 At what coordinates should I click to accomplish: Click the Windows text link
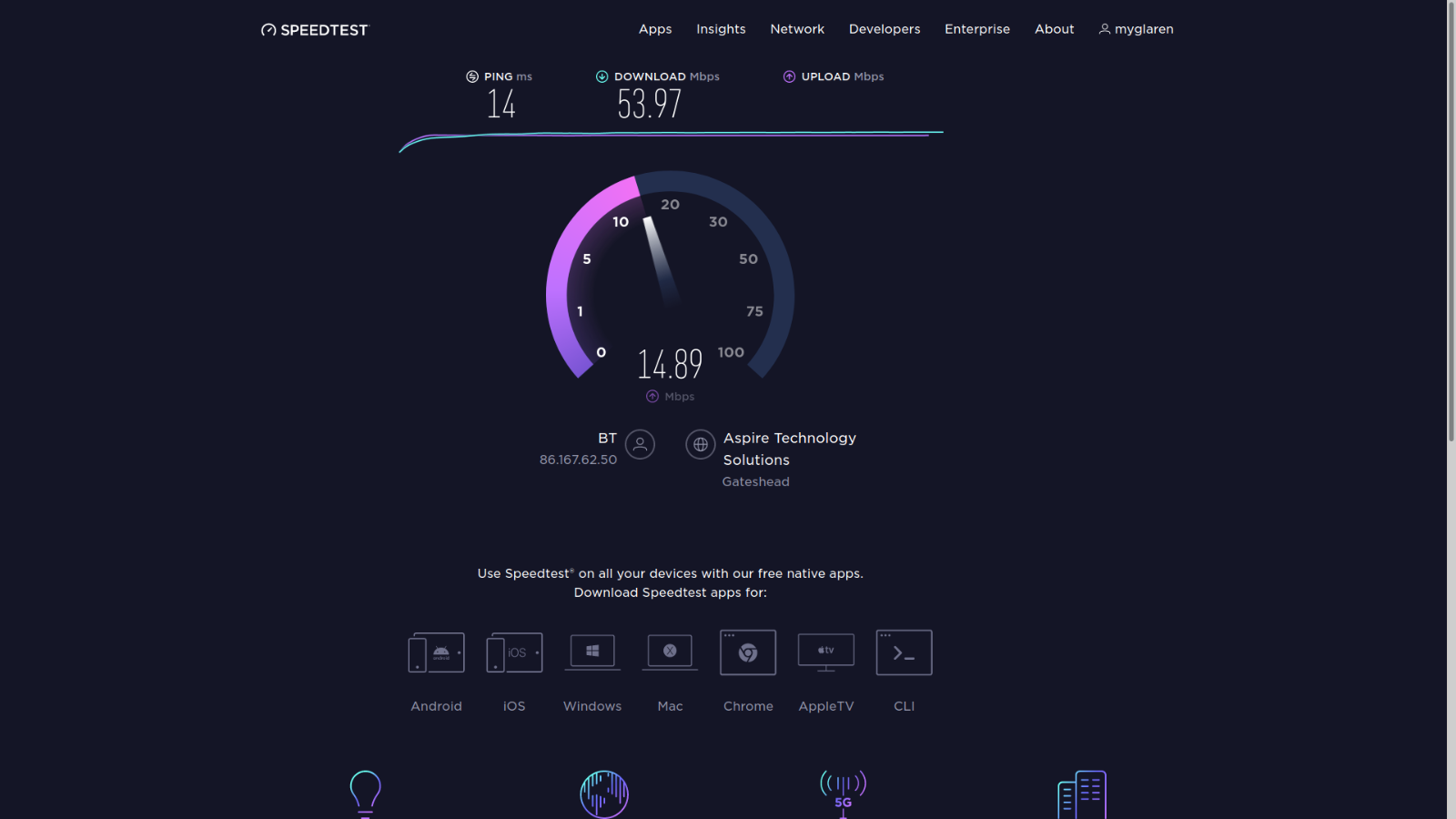click(592, 706)
